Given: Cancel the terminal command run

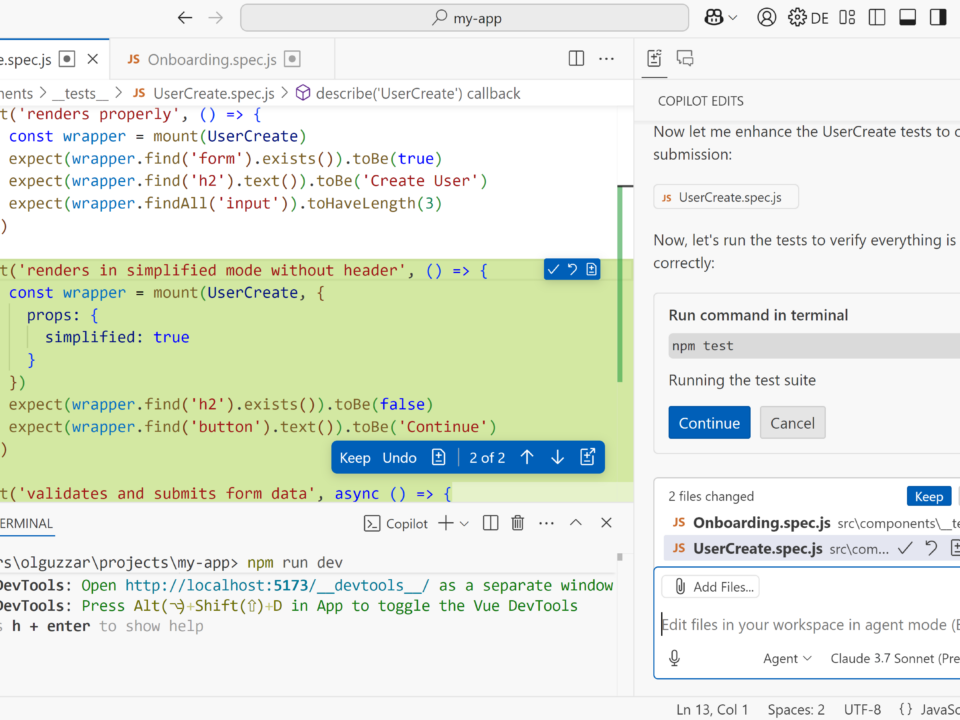Looking at the screenshot, I should click(792, 423).
